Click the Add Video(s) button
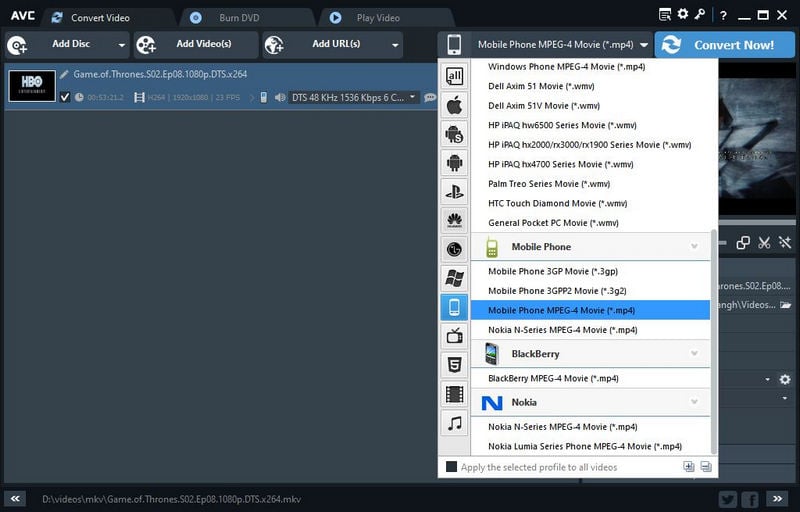 point(196,45)
